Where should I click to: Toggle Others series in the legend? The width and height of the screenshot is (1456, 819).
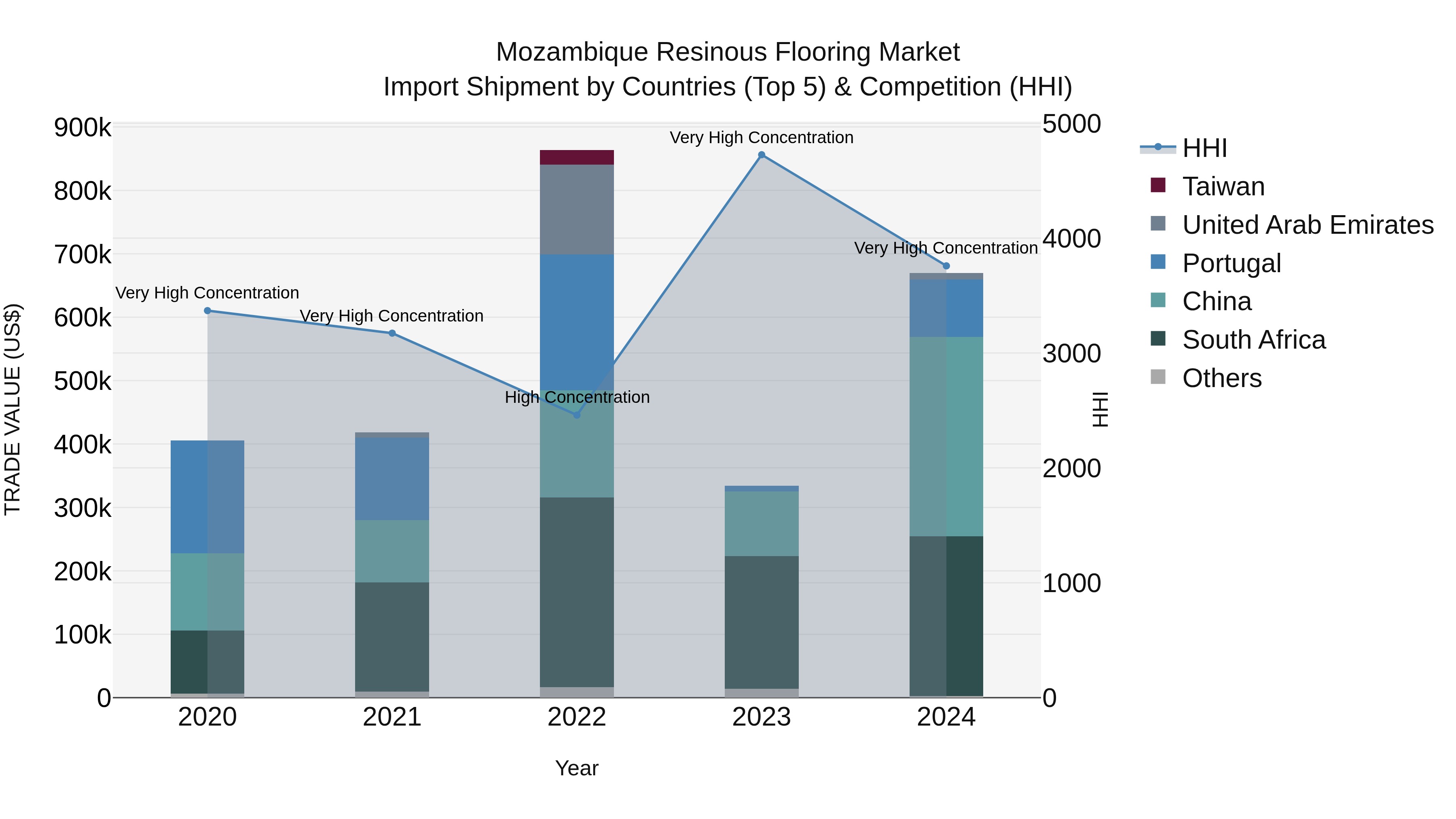click(1206, 378)
